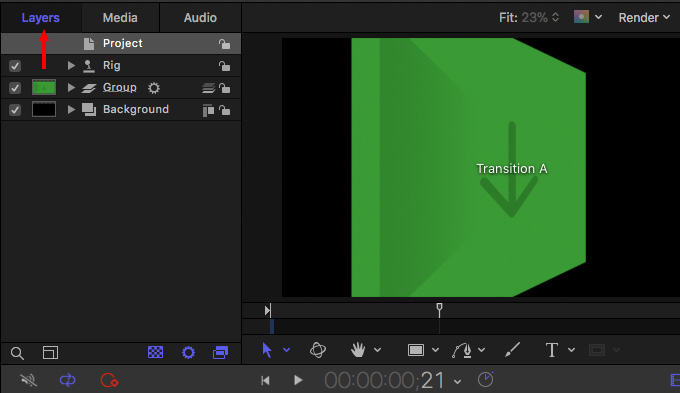Image resolution: width=680 pixels, height=393 pixels.
Task: Expand the Rig disclosure triangle
Action: (71, 66)
